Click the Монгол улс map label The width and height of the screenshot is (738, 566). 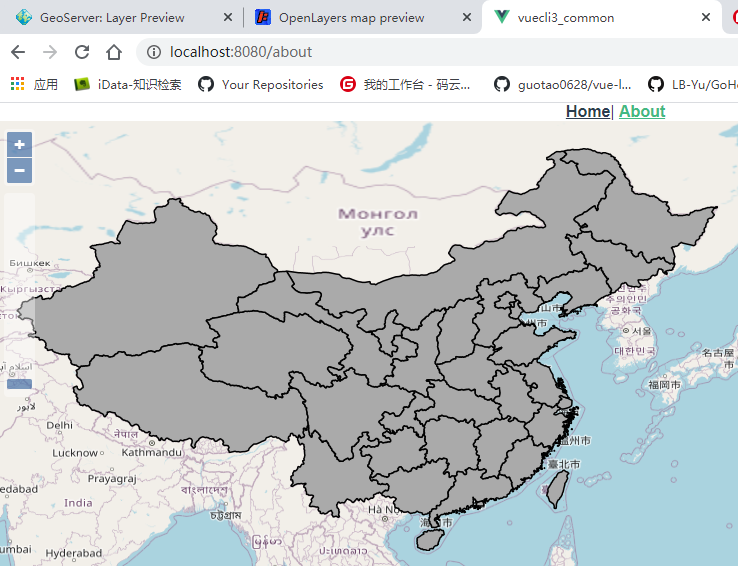coord(378,223)
